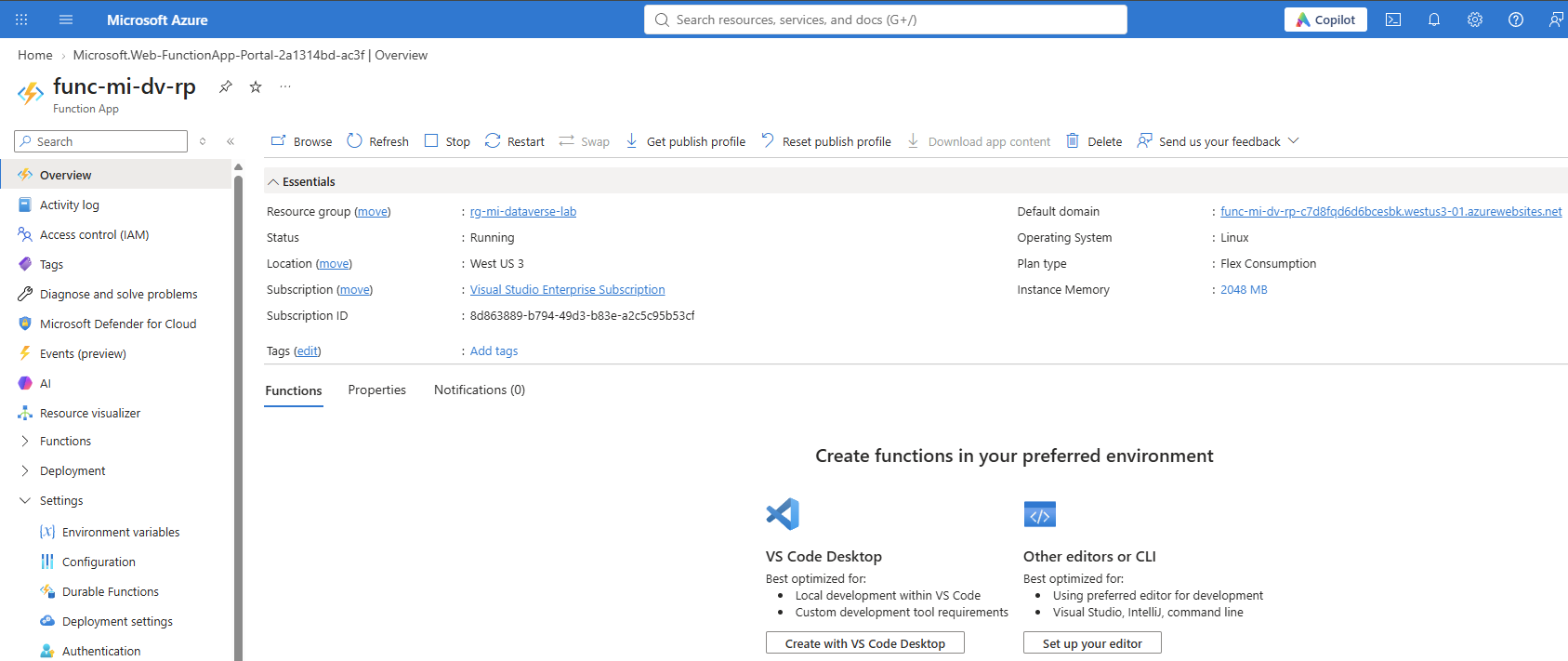The width and height of the screenshot is (1568, 661).
Task: Open more options ellipsis beside title
Action: [285, 86]
